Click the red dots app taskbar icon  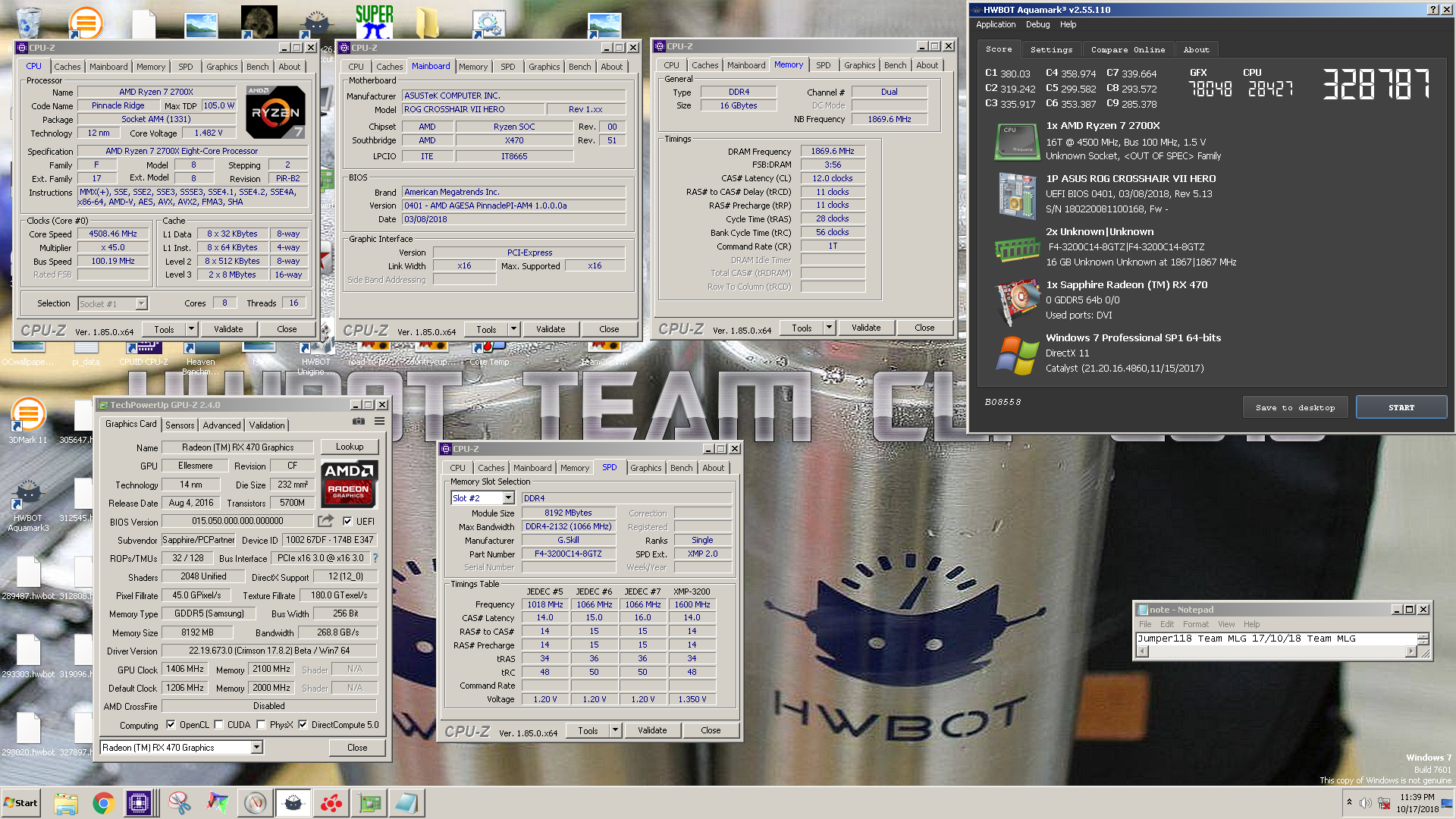tap(331, 803)
